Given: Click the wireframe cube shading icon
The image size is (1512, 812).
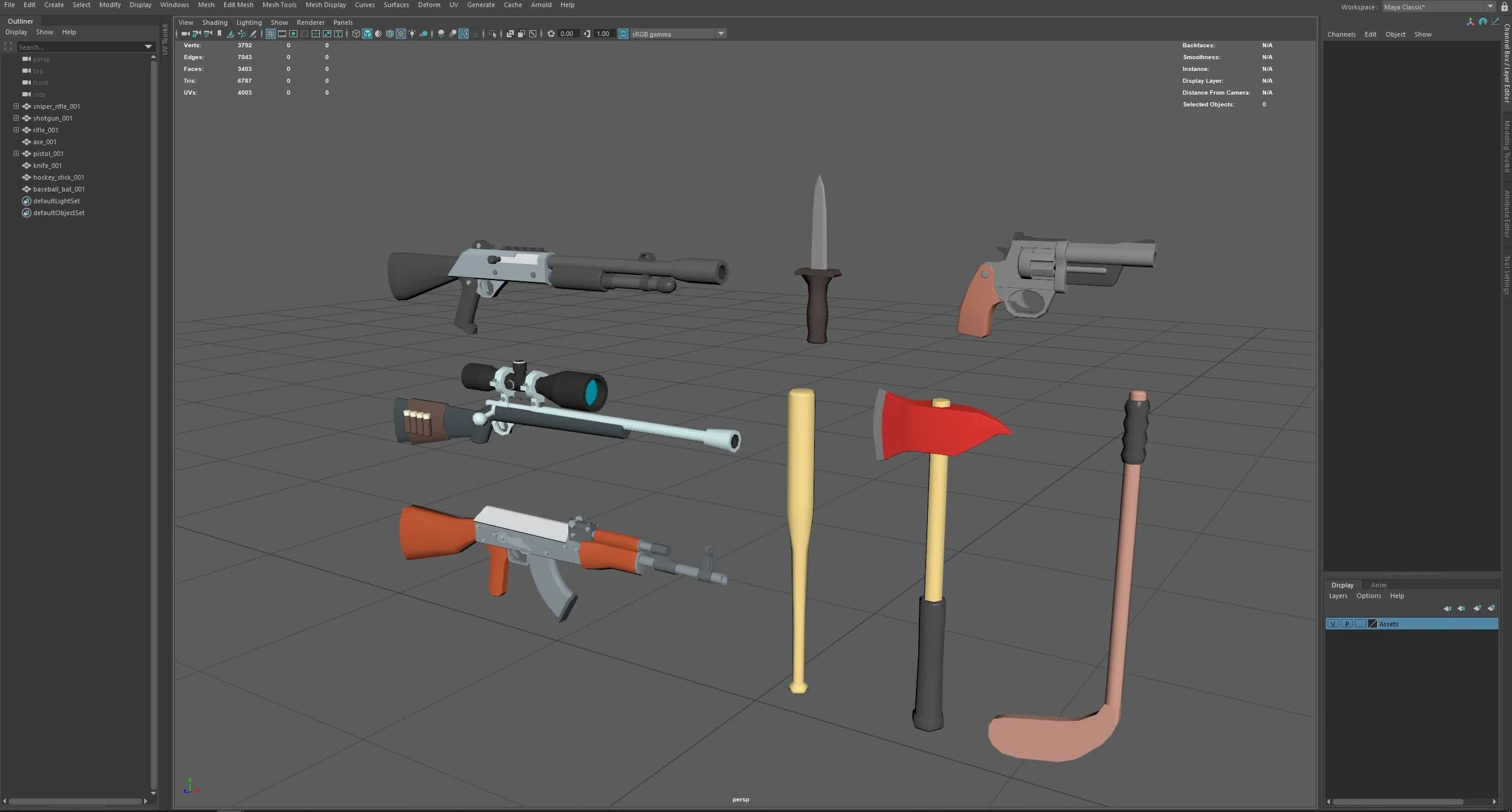Looking at the screenshot, I should [356, 34].
